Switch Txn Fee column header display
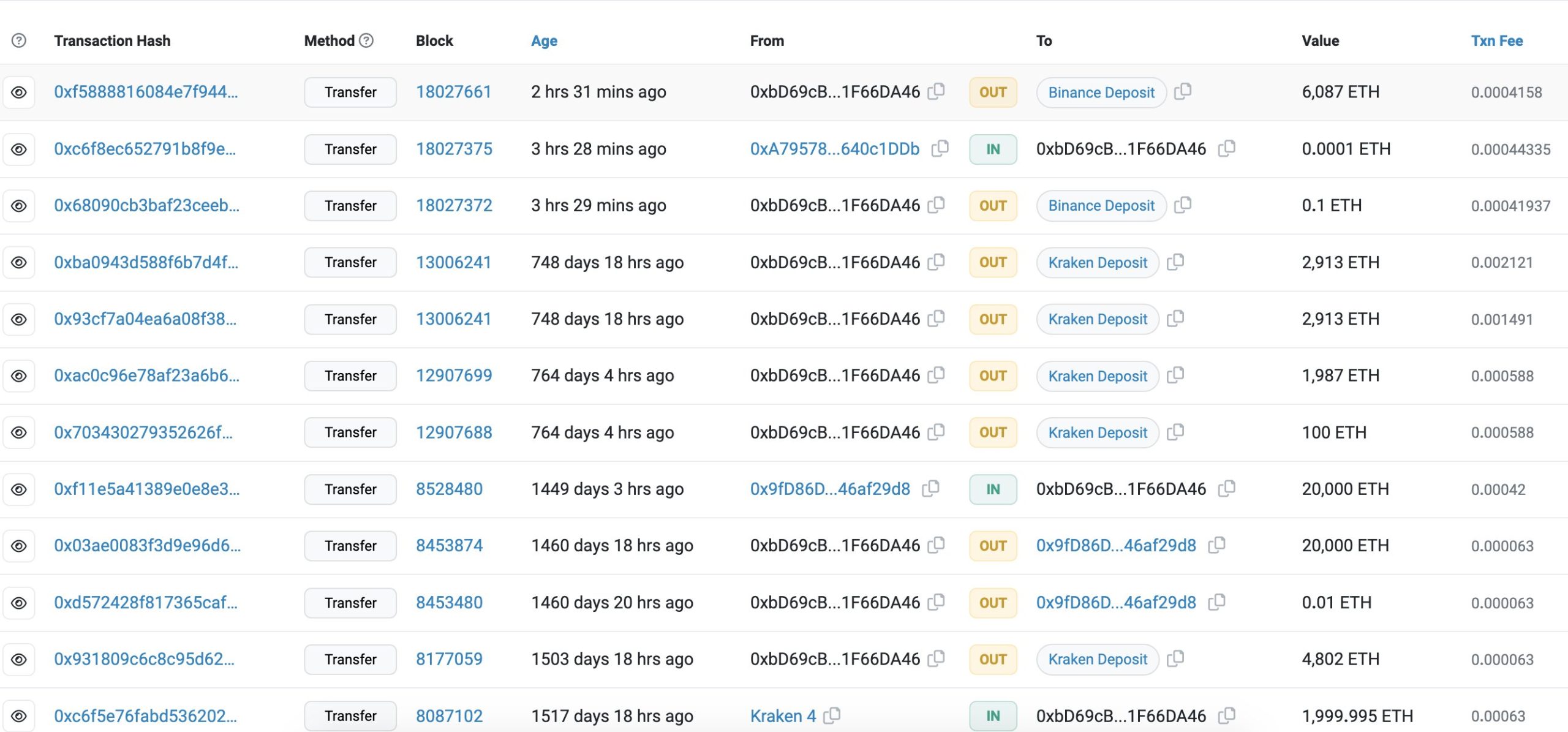 pyautogui.click(x=1496, y=40)
